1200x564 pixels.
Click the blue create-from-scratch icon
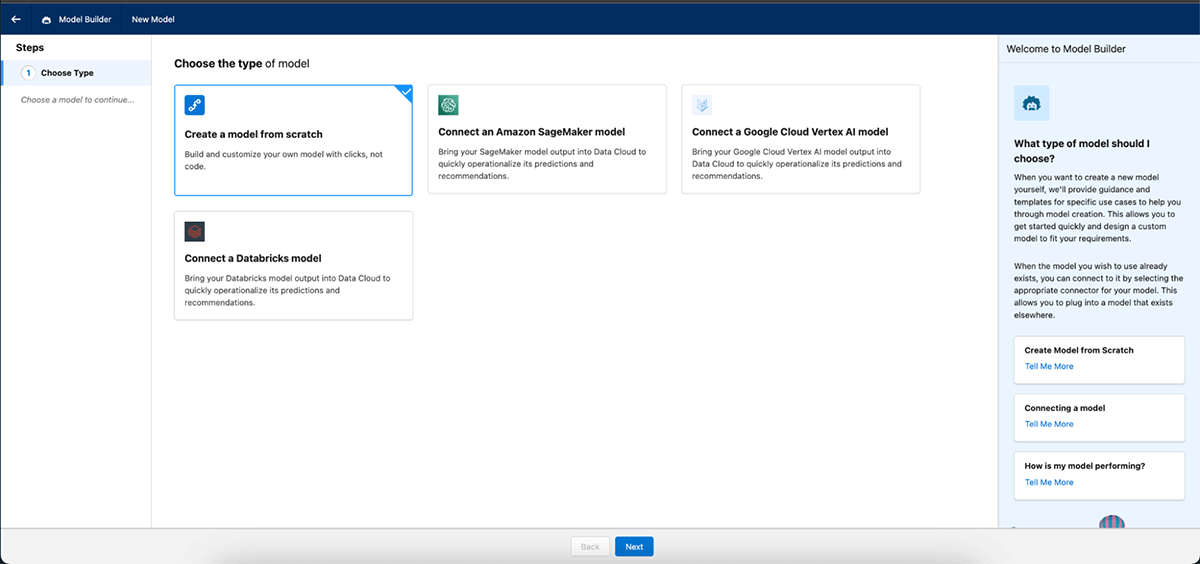(x=195, y=106)
